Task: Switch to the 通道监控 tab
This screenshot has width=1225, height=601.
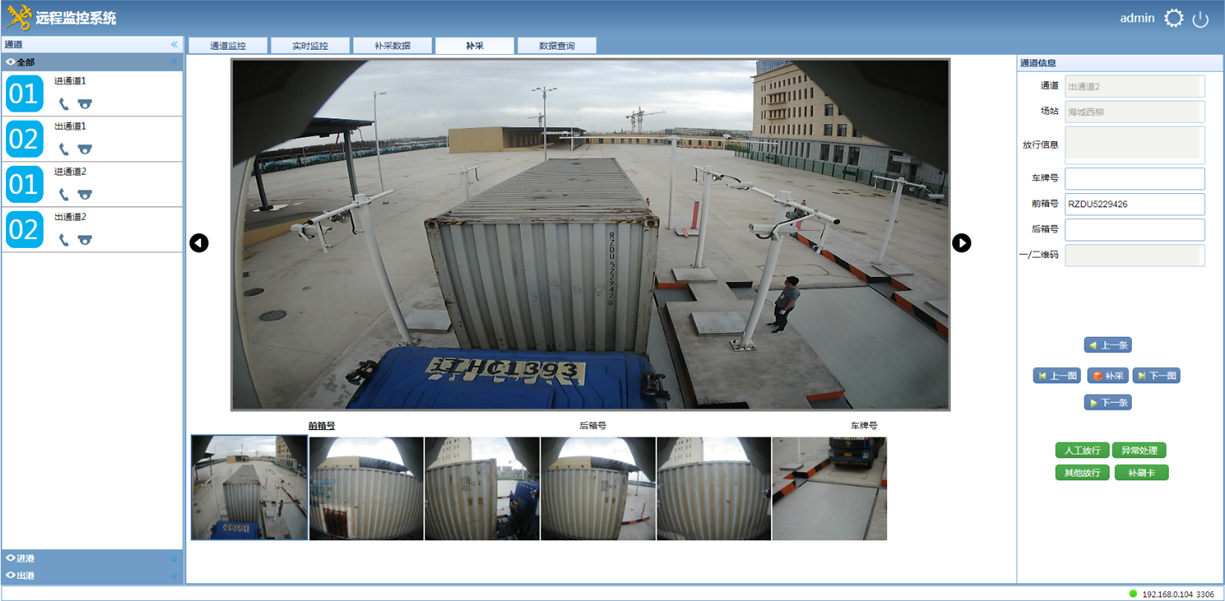Action: click(x=228, y=46)
